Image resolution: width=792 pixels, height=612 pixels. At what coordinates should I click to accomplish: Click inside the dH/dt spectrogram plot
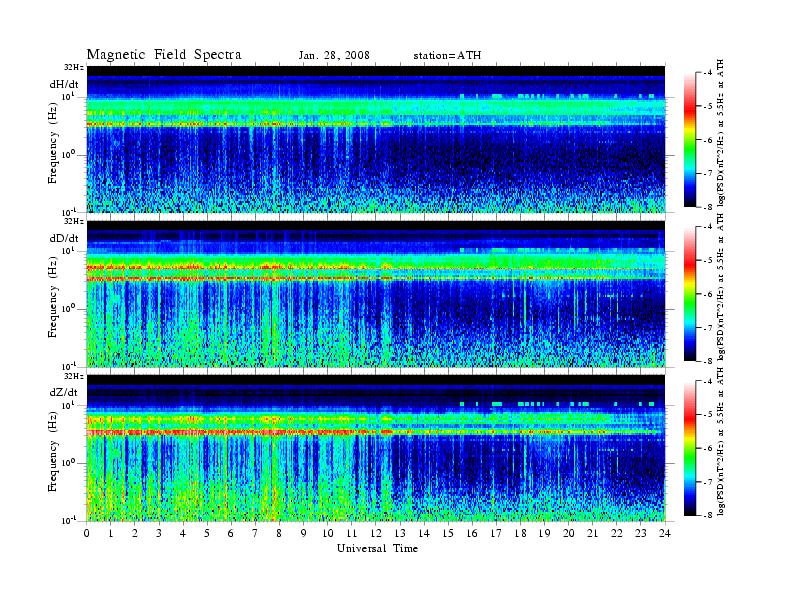[x=376, y=139]
